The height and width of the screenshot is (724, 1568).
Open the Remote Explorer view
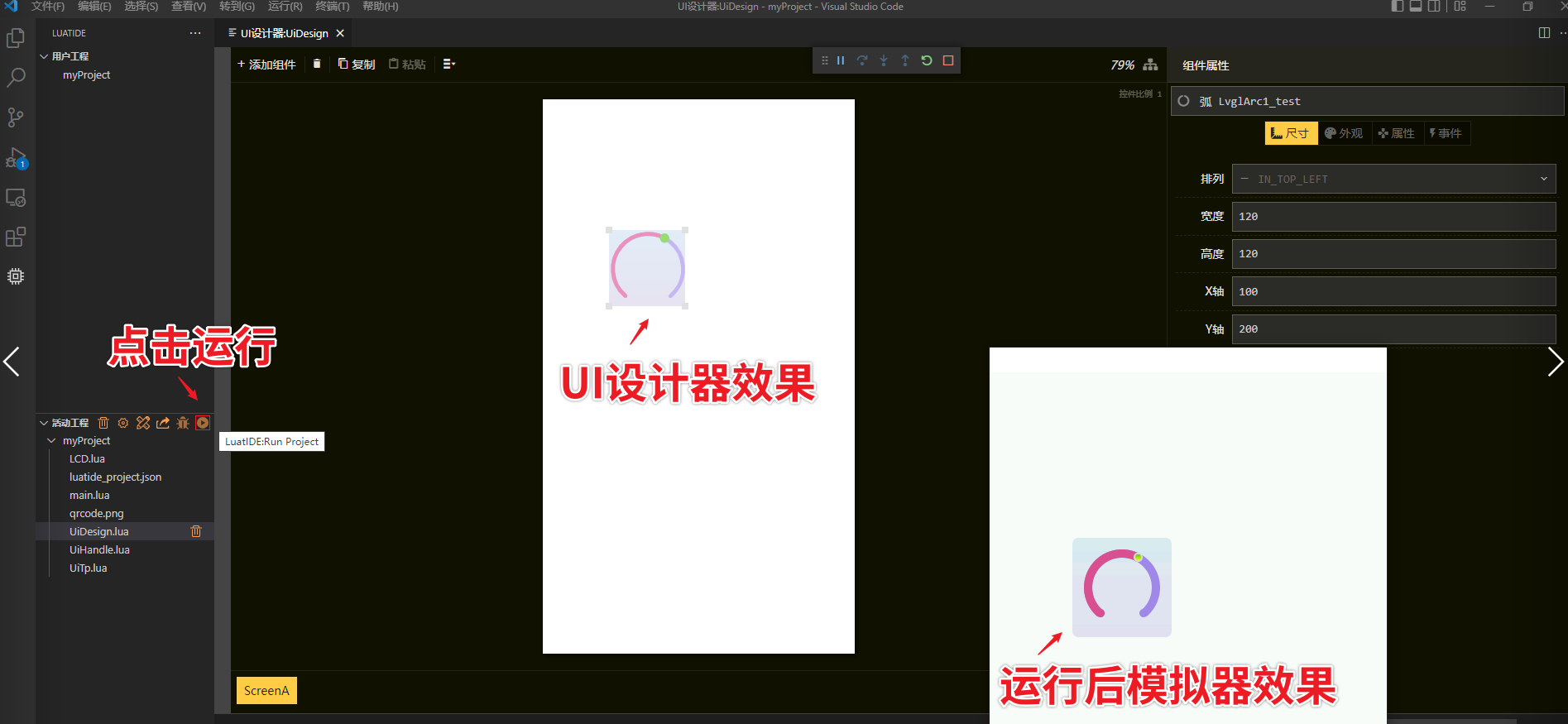[16, 198]
